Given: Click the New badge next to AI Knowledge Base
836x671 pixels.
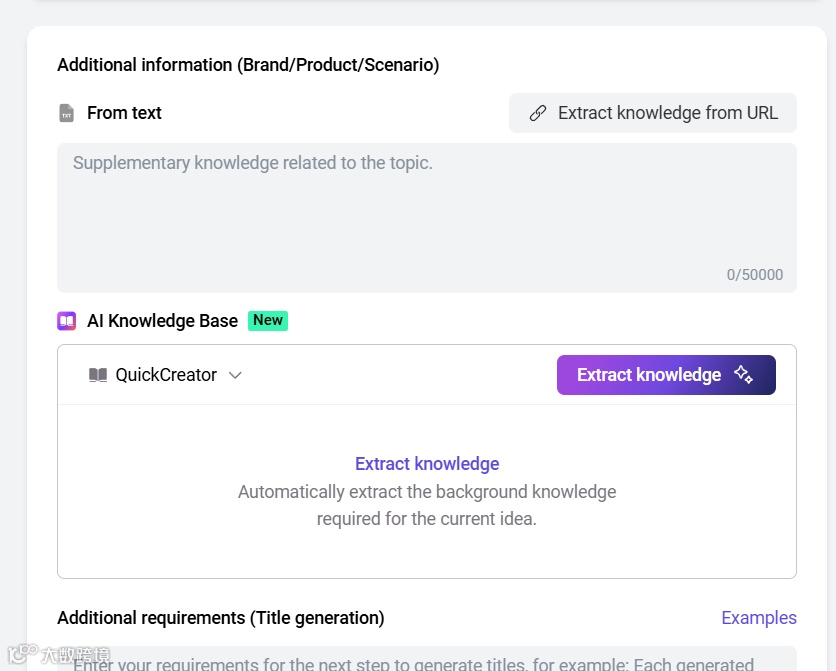Looking at the screenshot, I should [x=268, y=321].
